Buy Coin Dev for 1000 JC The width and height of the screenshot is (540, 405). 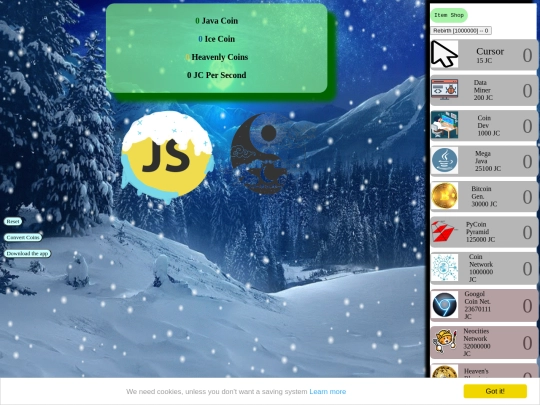(484, 125)
